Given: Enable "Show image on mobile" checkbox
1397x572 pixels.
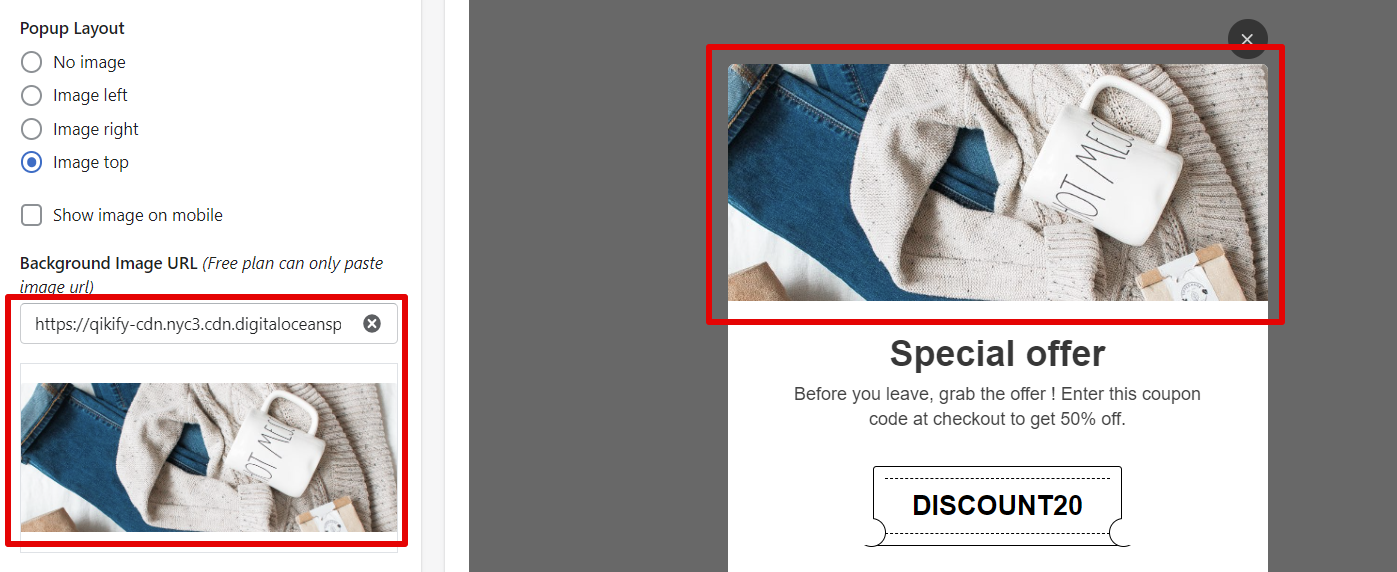Looking at the screenshot, I should click(x=32, y=215).
